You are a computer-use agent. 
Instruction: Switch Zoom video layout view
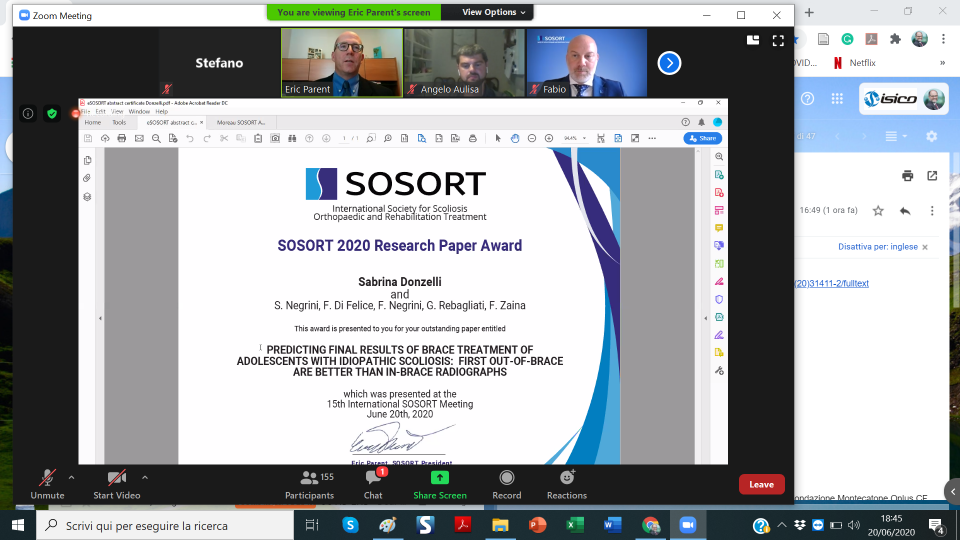[x=753, y=40]
